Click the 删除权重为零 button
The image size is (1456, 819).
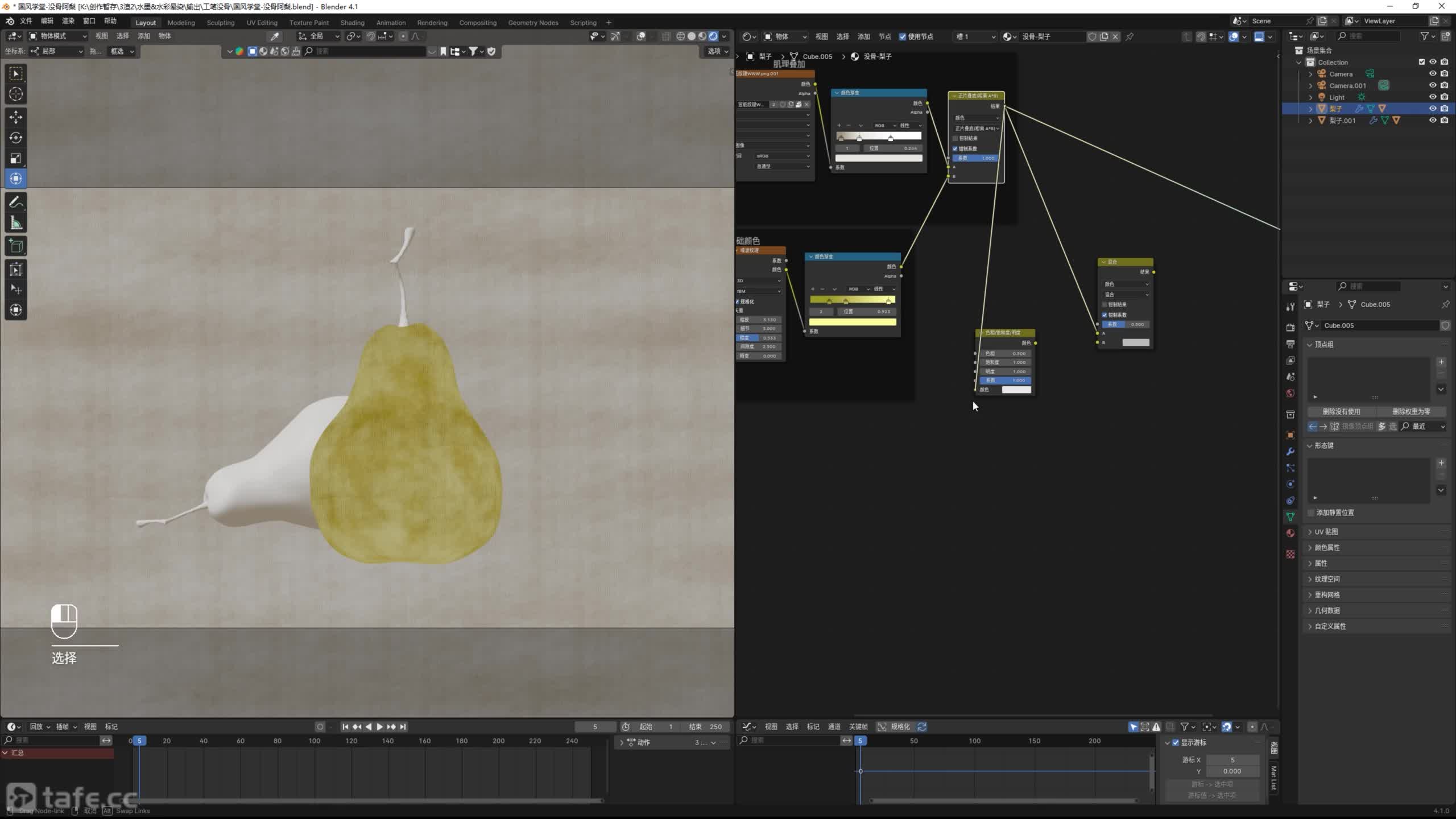[1410, 411]
